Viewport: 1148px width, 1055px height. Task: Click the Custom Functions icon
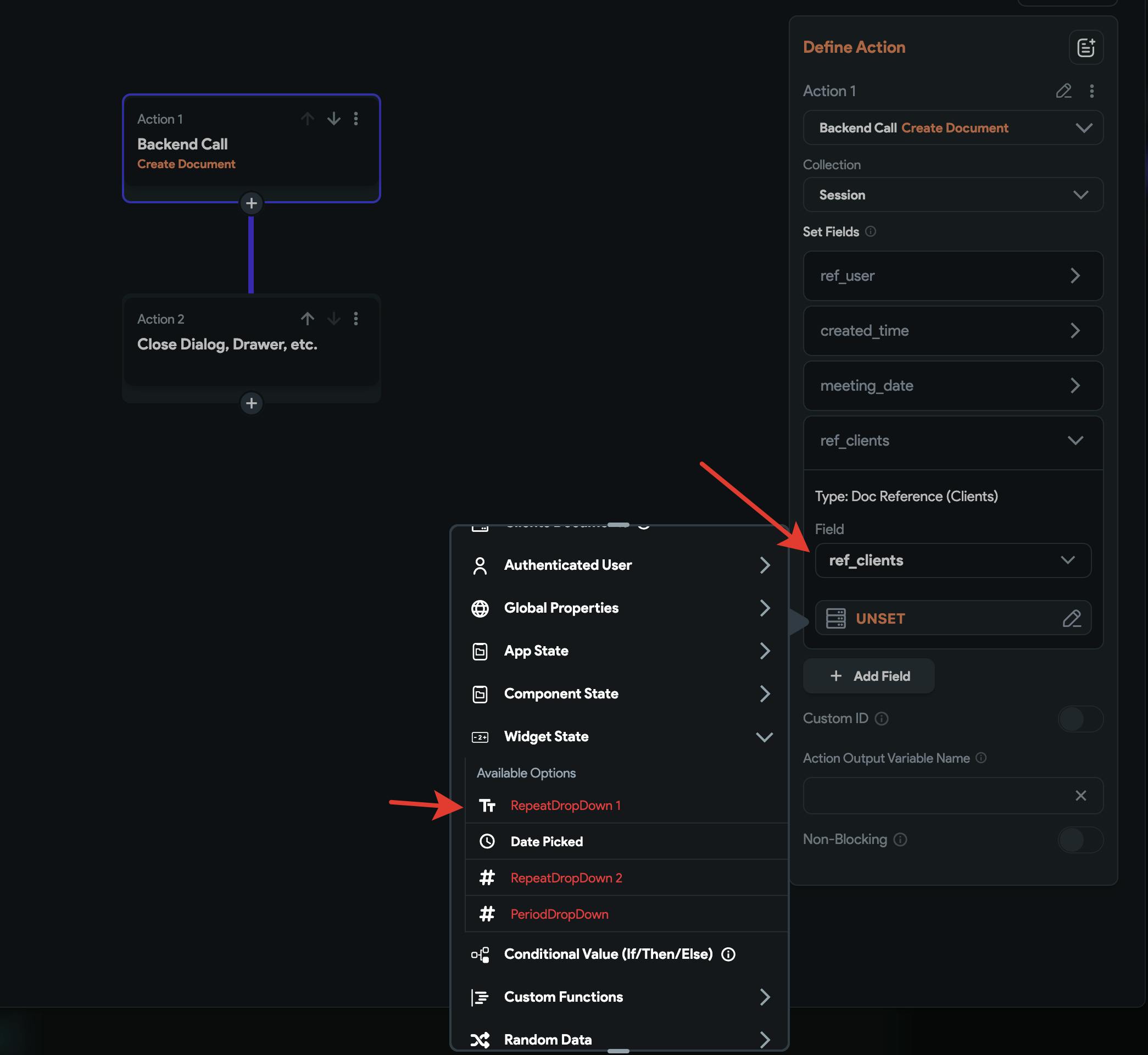pyautogui.click(x=480, y=997)
